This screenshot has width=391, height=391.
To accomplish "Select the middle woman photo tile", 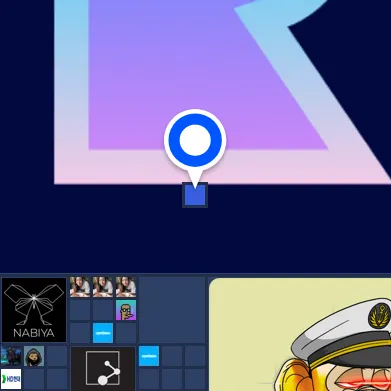I will (x=103, y=287).
